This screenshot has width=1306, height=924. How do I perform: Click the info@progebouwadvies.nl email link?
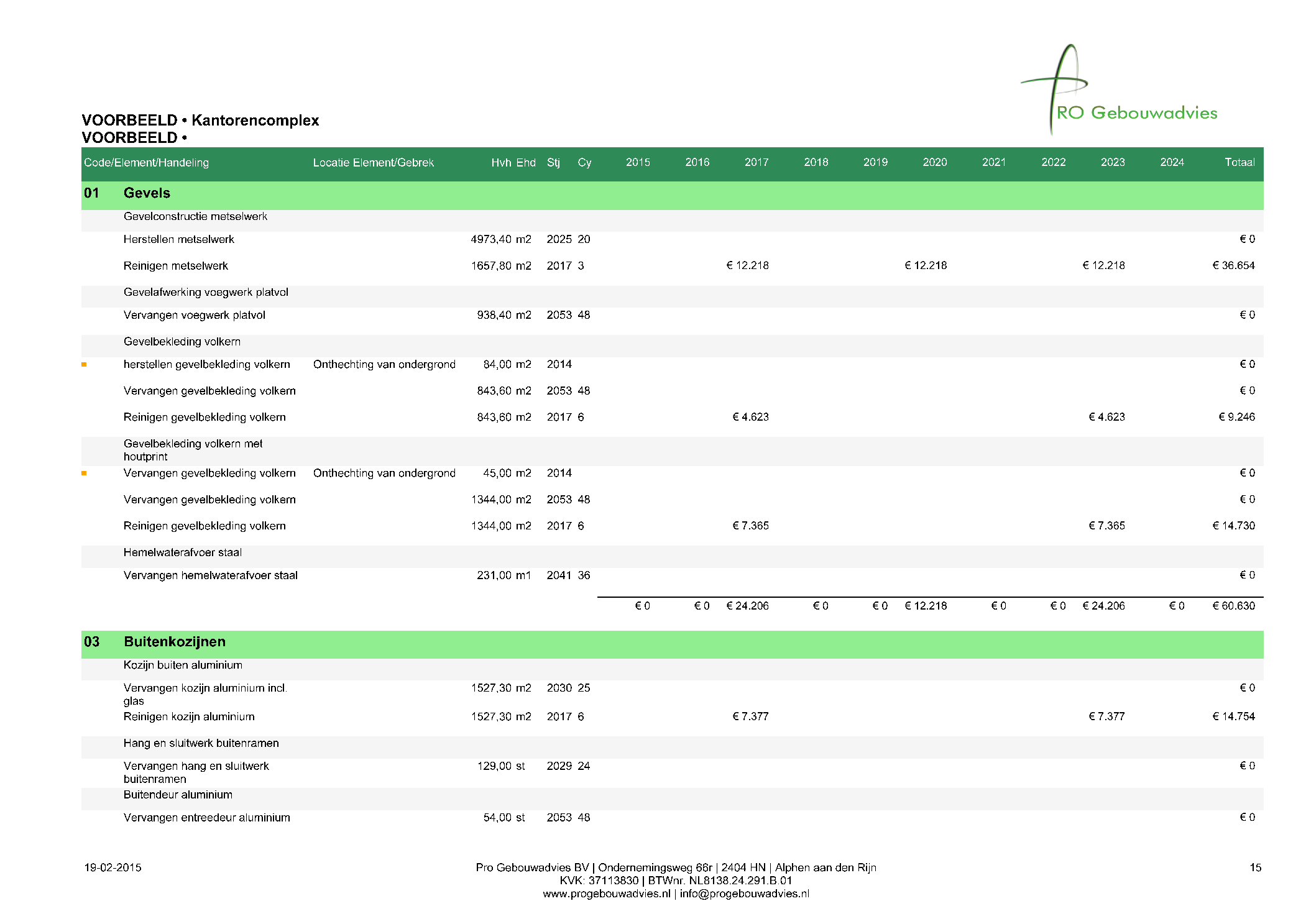point(744,894)
